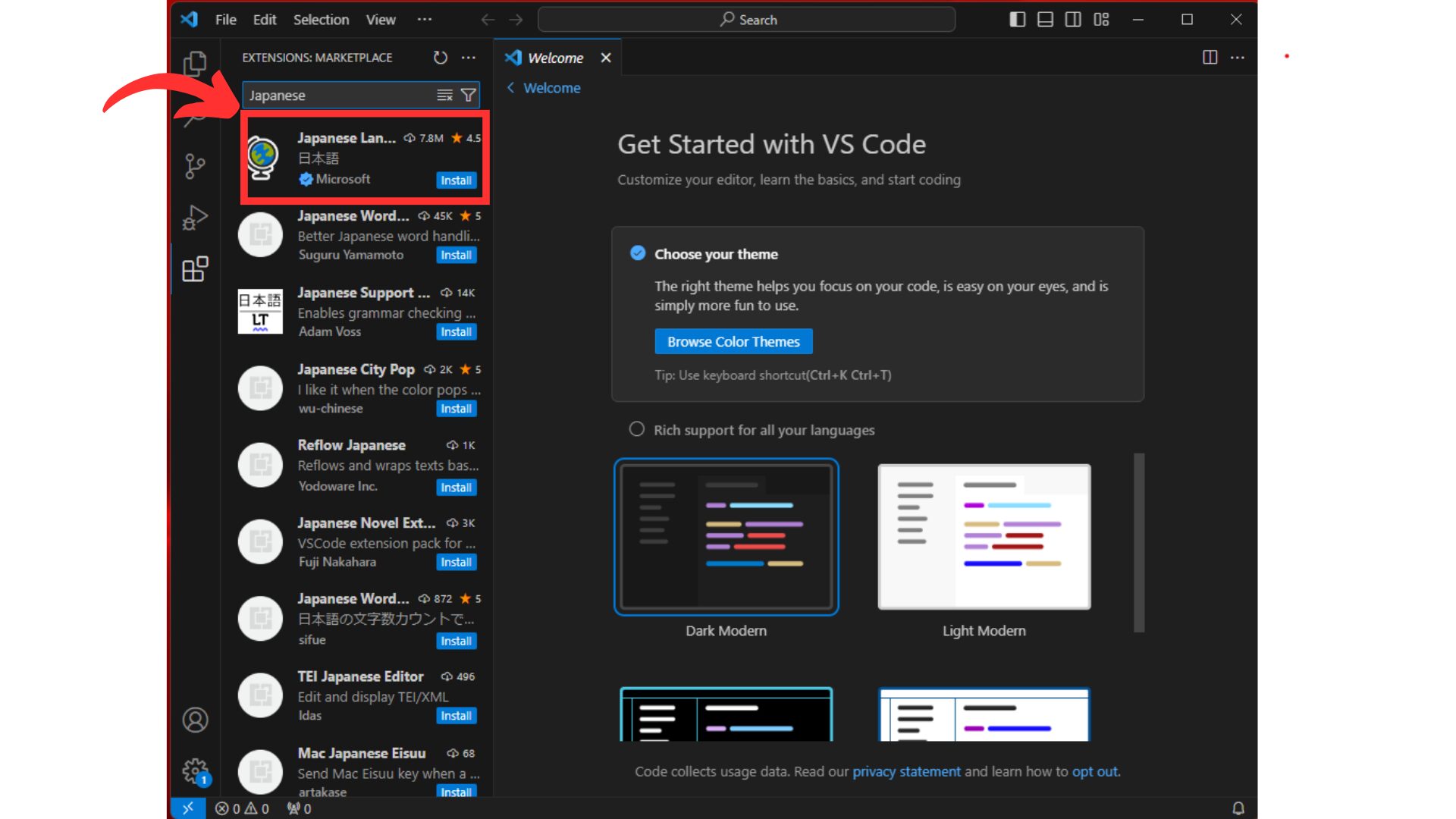Open the notifications bell in the status bar

[x=1239, y=808]
